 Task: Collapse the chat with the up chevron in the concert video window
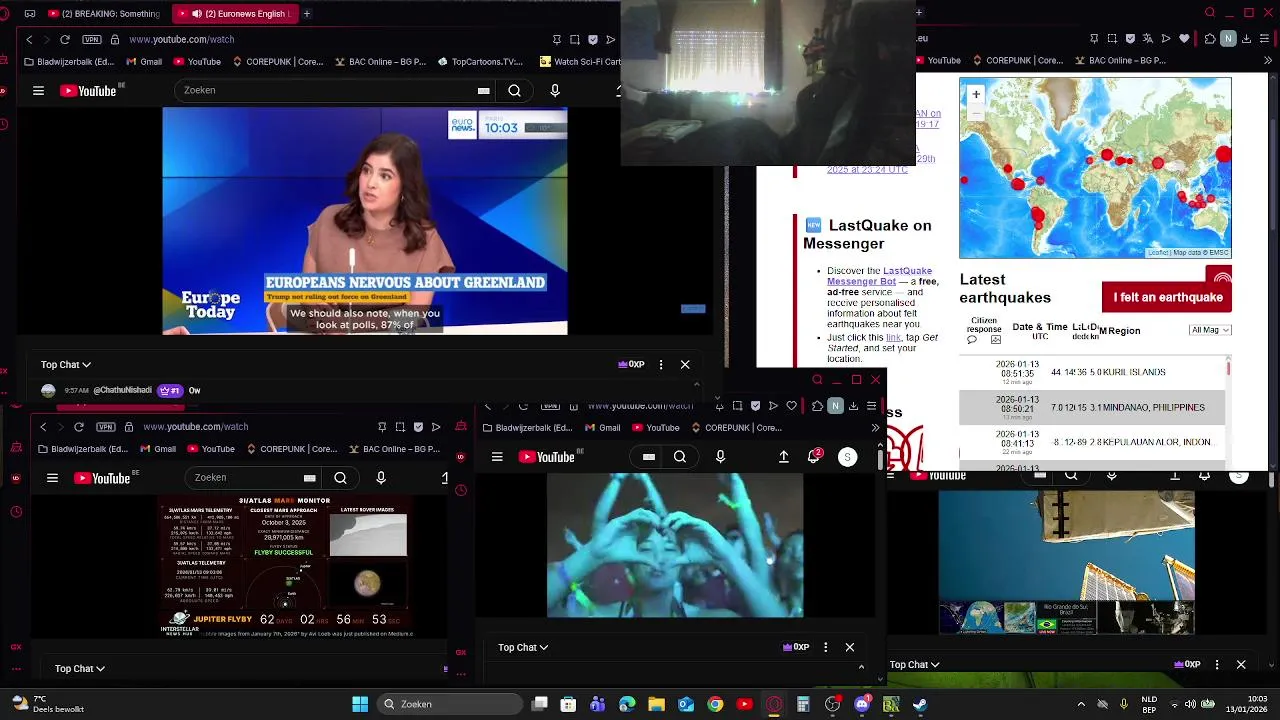point(861,667)
